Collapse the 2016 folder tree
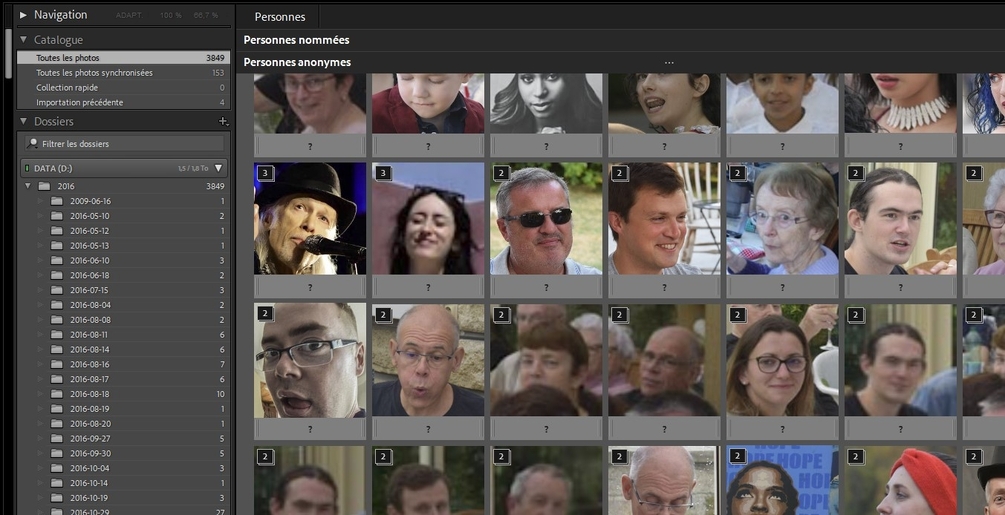1005x515 pixels. click(x=28, y=186)
